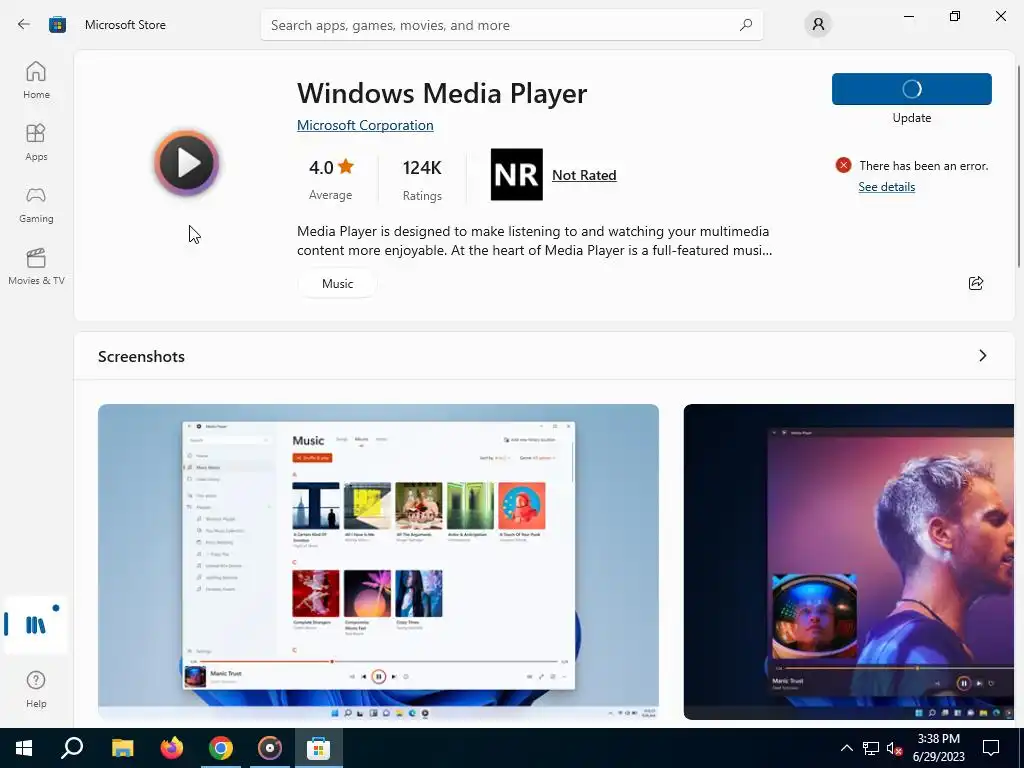This screenshot has width=1024, height=768.
Task: Open the notification center icon
Action: [991, 748]
